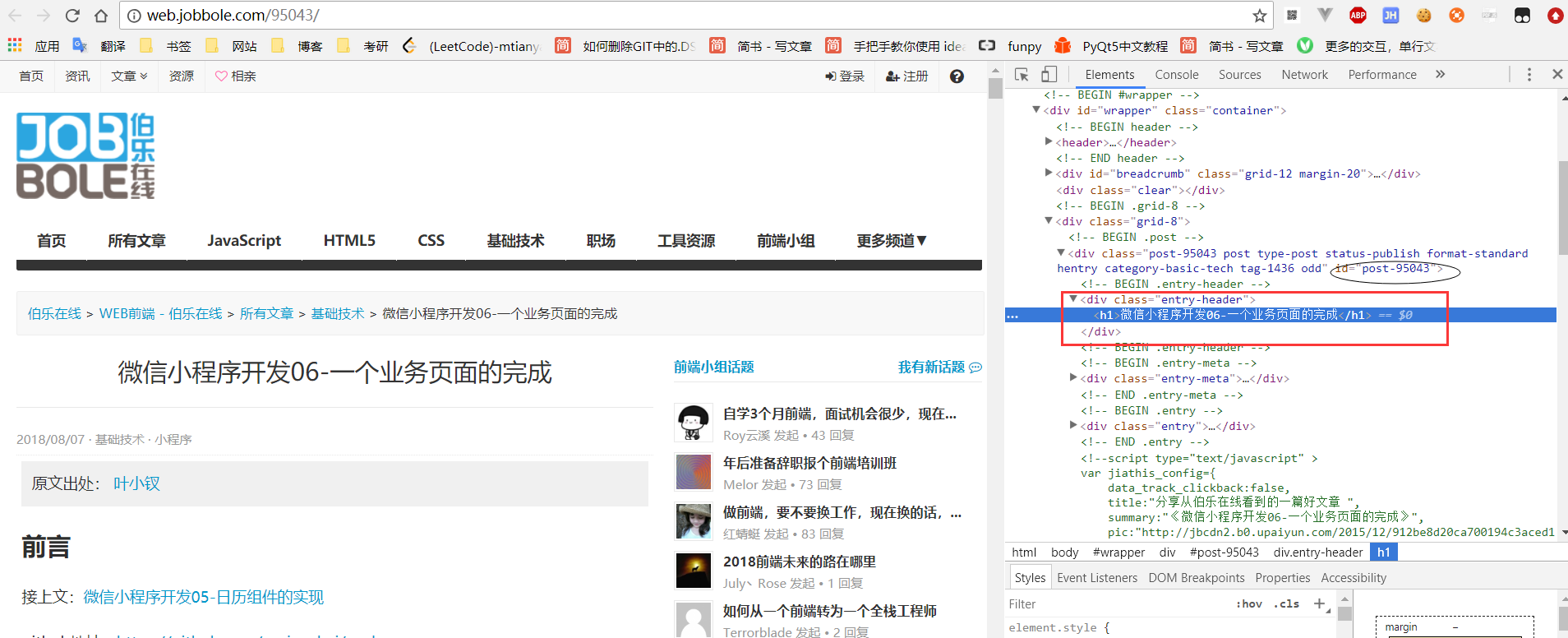
Task: Toggle device toolbar in DevTools
Action: [1049, 74]
